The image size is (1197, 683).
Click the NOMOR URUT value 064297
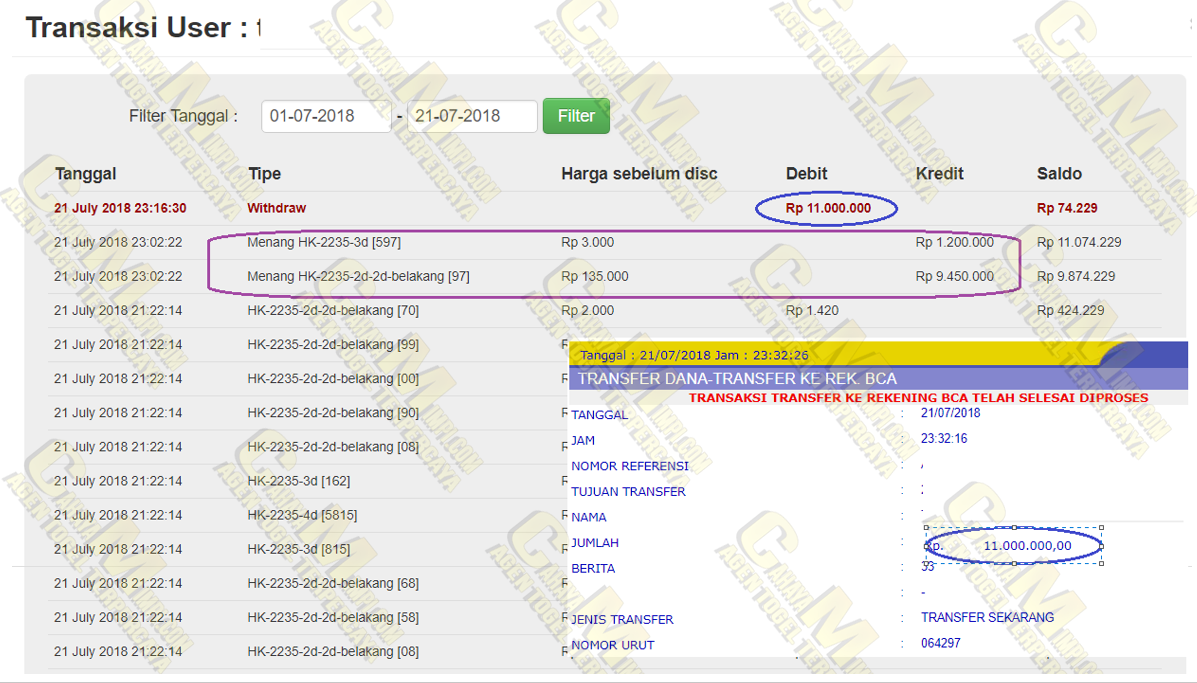pyautogui.click(x=940, y=643)
